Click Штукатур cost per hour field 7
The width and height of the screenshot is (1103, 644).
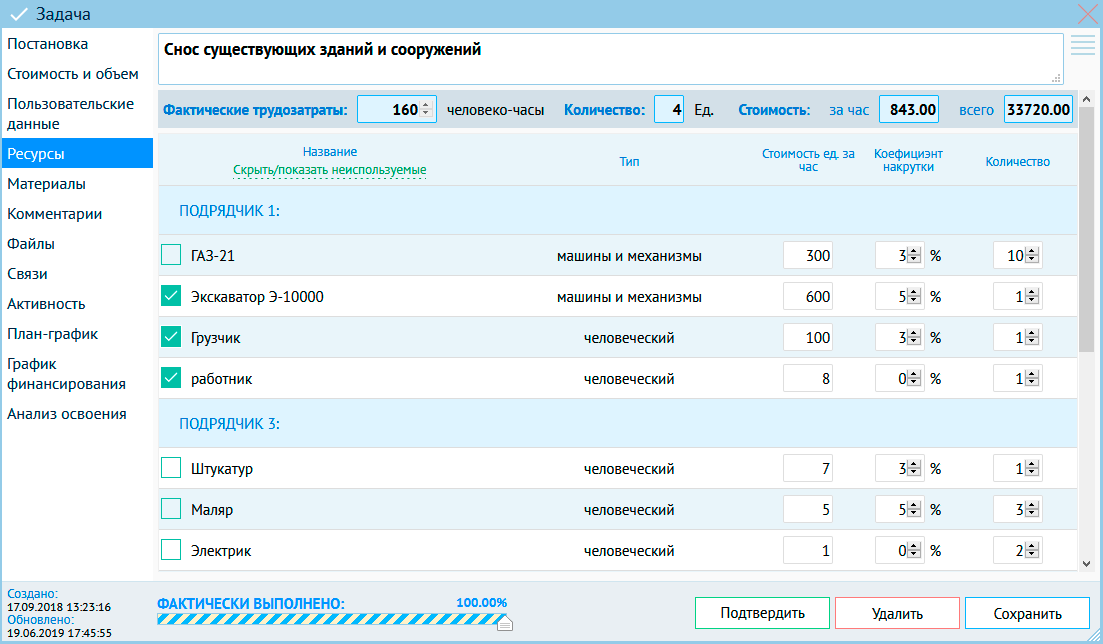click(x=808, y=469)
